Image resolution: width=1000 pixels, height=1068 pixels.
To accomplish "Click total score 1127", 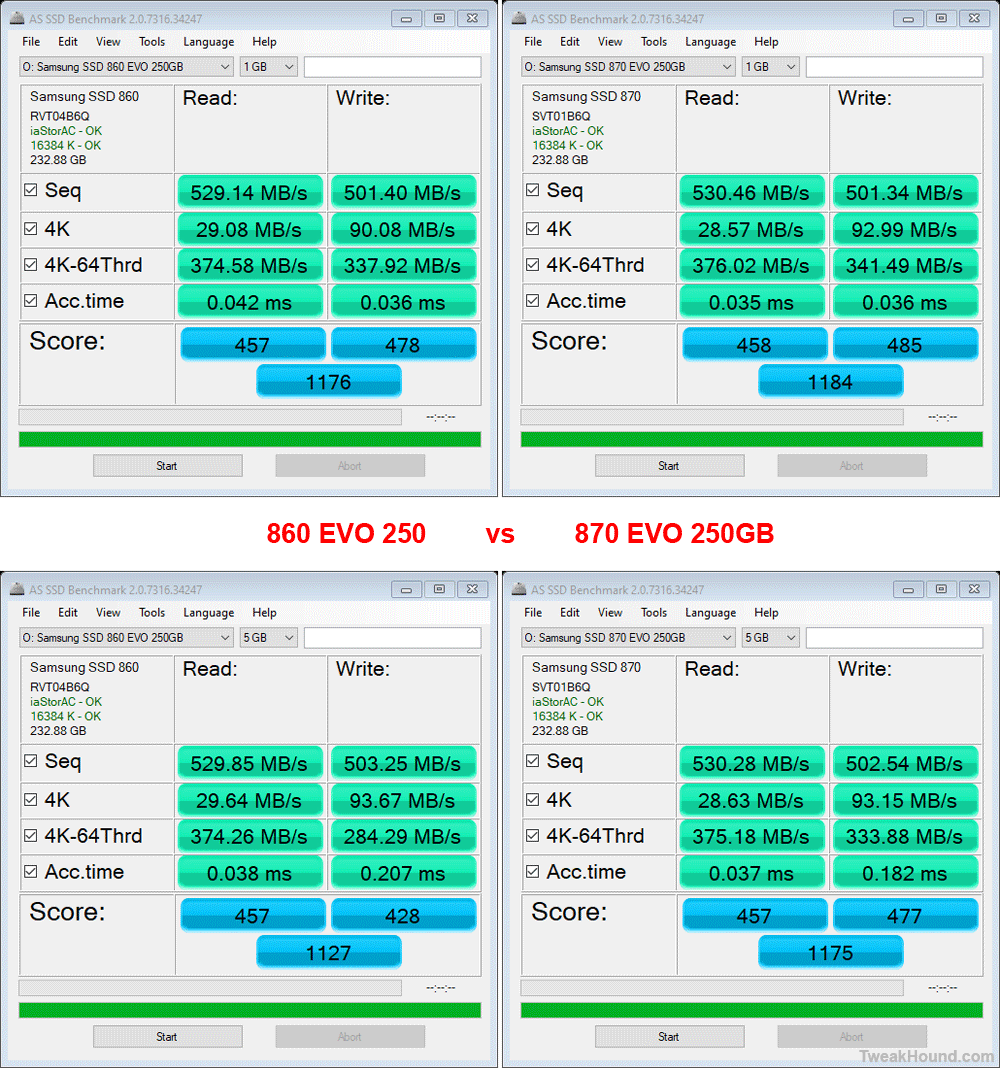I will pyautogui.click(x=329, y=952).
